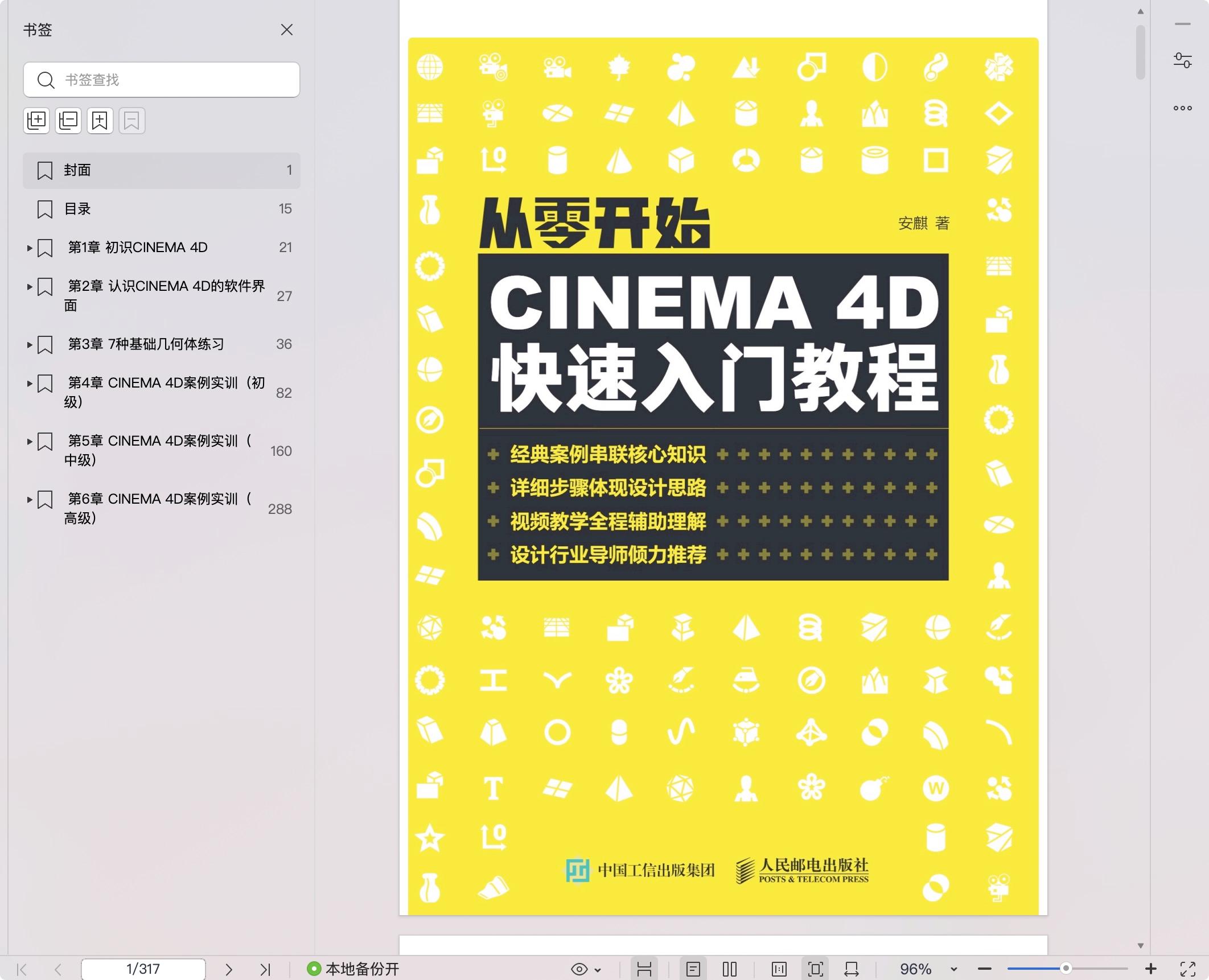Go to previous page arrow
This screenshot has height=980, width=1209.
pyautogui.click(x=57, y=969)
